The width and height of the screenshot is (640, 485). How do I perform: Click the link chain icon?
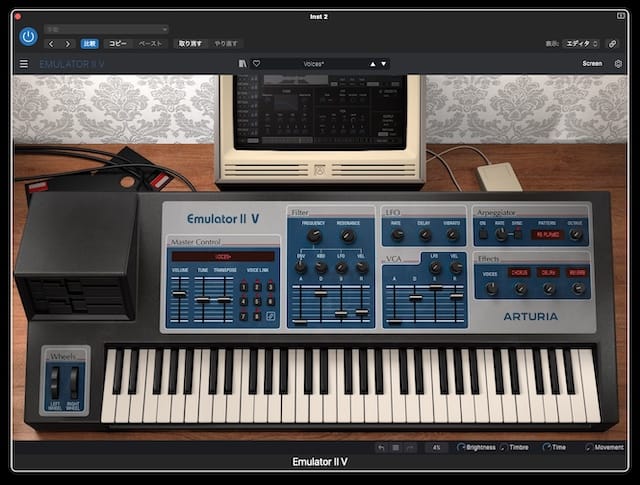pos(612,44)
